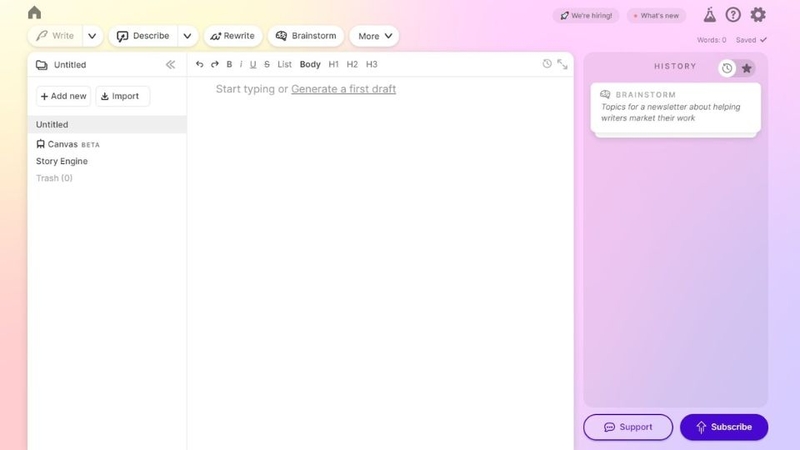Open the What's new link
Screen dimensions: 800x450
pos(656,16)
